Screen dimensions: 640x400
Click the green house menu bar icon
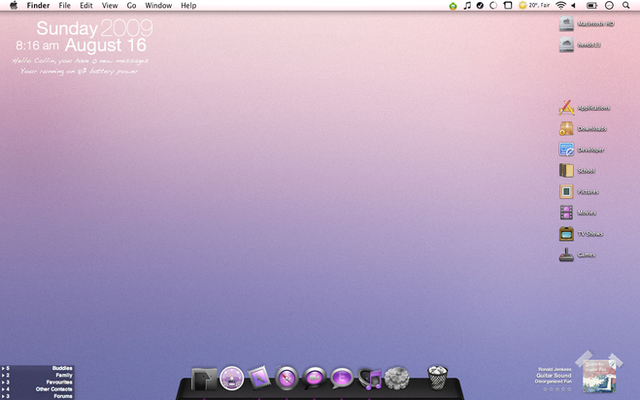(x=453, y=6)
